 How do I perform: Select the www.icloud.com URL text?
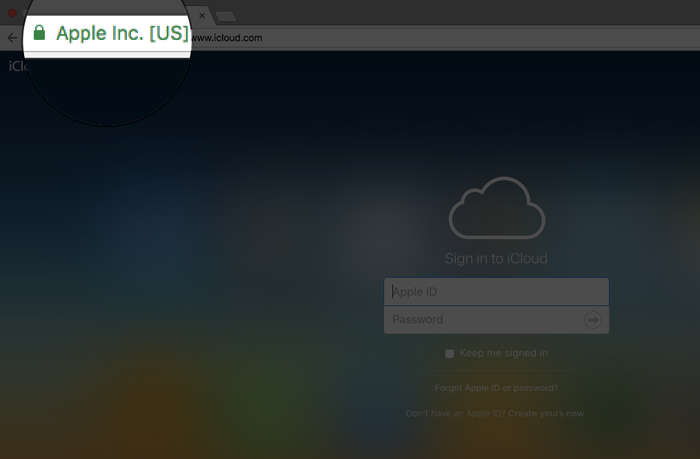pyautogui.click(x=227, y=38)
